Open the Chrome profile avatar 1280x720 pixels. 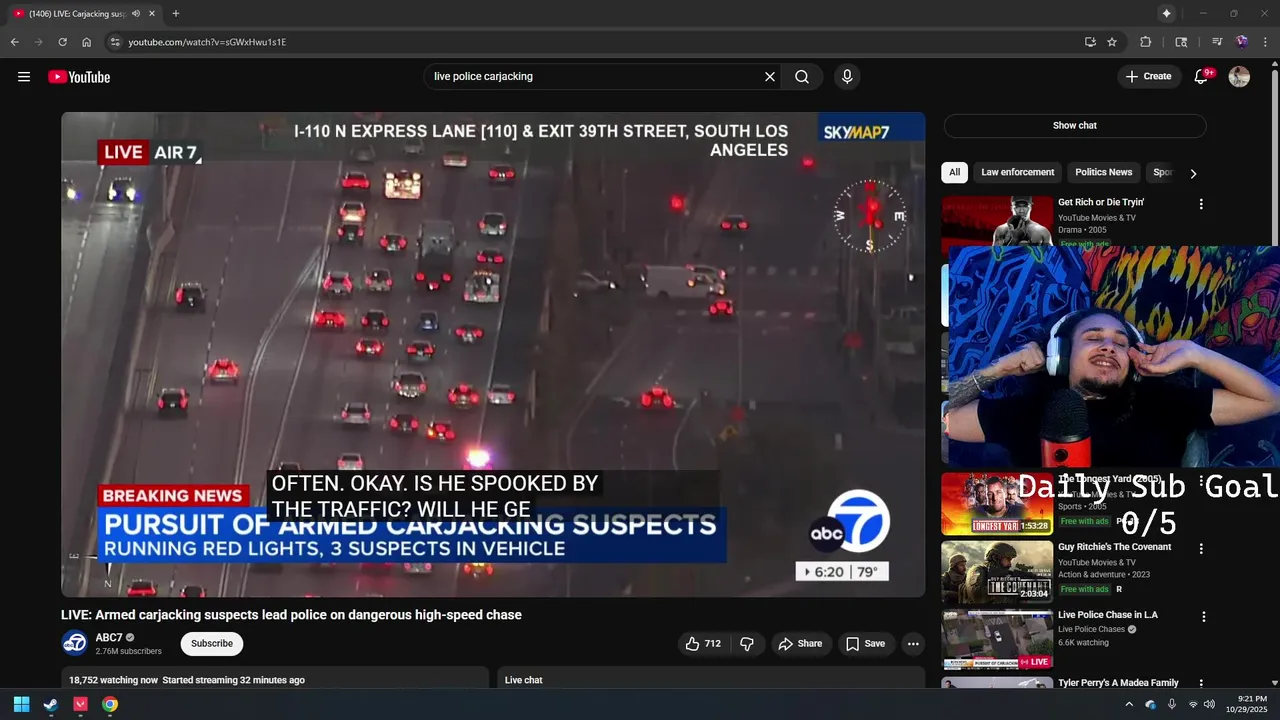click(1241, 42)
